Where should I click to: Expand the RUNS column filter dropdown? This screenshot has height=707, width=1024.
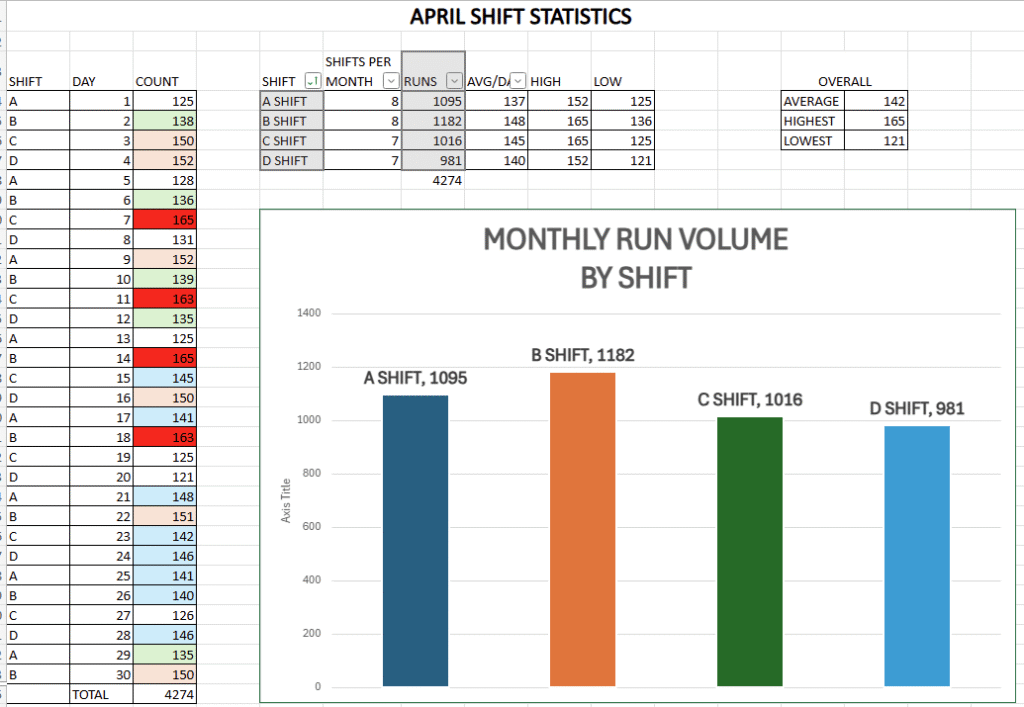coord(454,81)
